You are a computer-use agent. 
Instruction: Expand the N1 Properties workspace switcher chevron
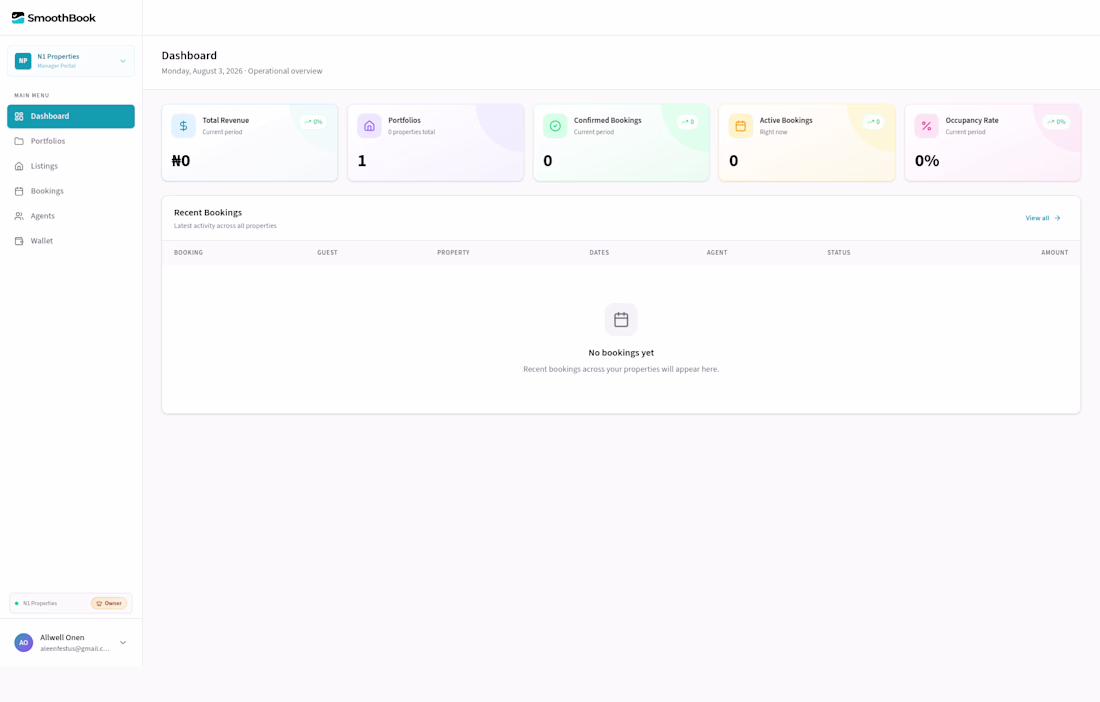(123, 61)
